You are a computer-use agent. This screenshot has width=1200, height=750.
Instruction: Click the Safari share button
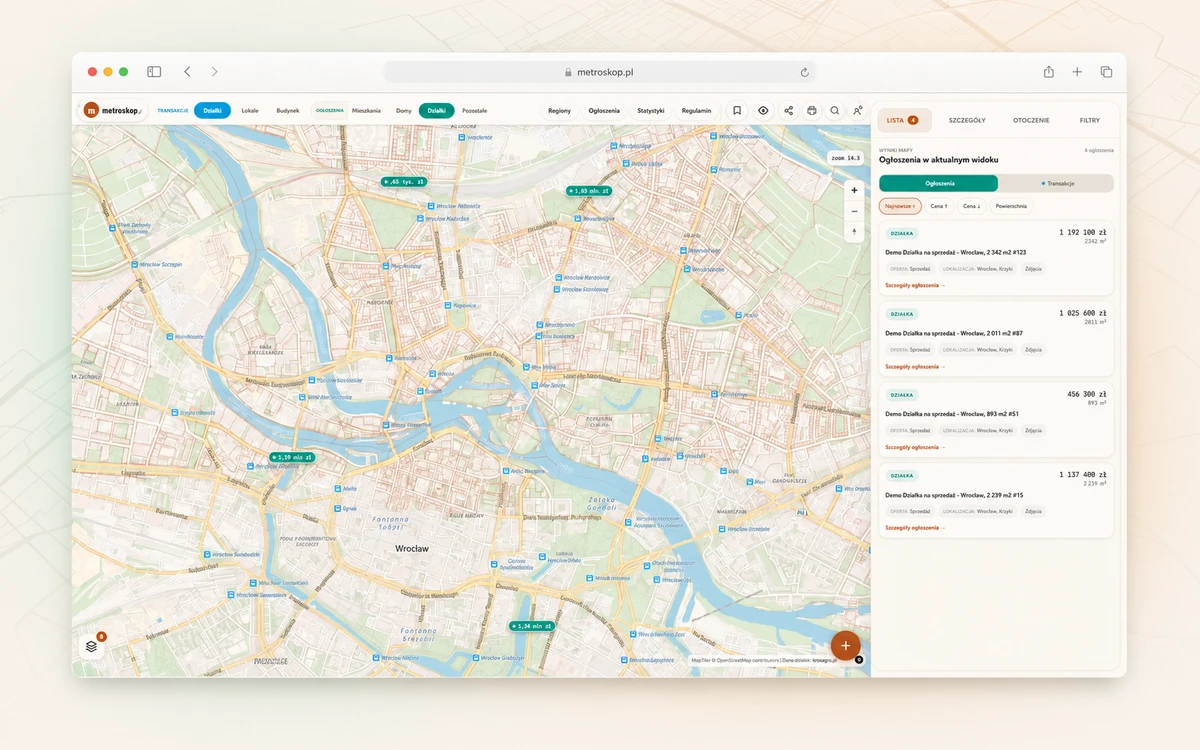click(x=1049, y=72)
